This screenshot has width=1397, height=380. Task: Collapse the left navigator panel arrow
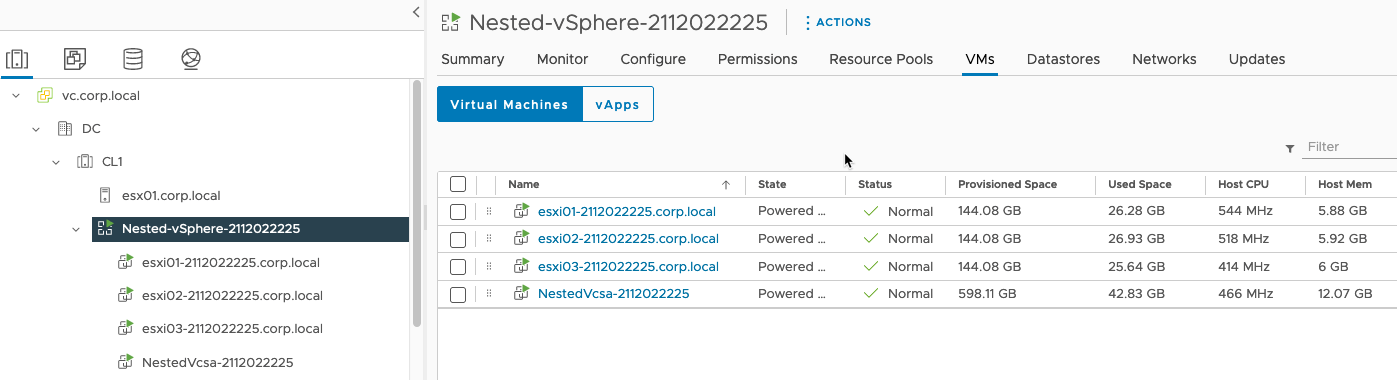click(416, 12)
